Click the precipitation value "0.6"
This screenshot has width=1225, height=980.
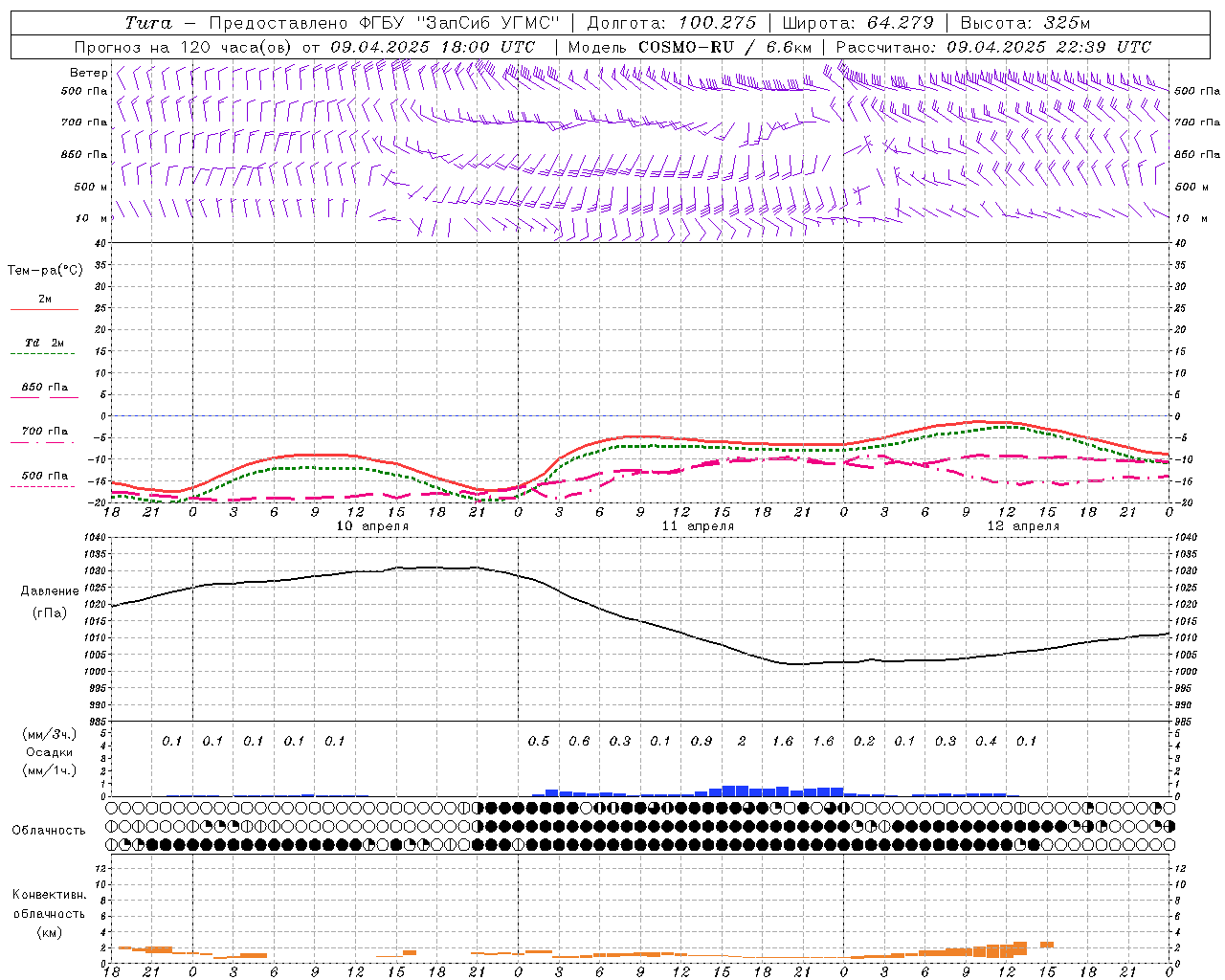point(579,741)
